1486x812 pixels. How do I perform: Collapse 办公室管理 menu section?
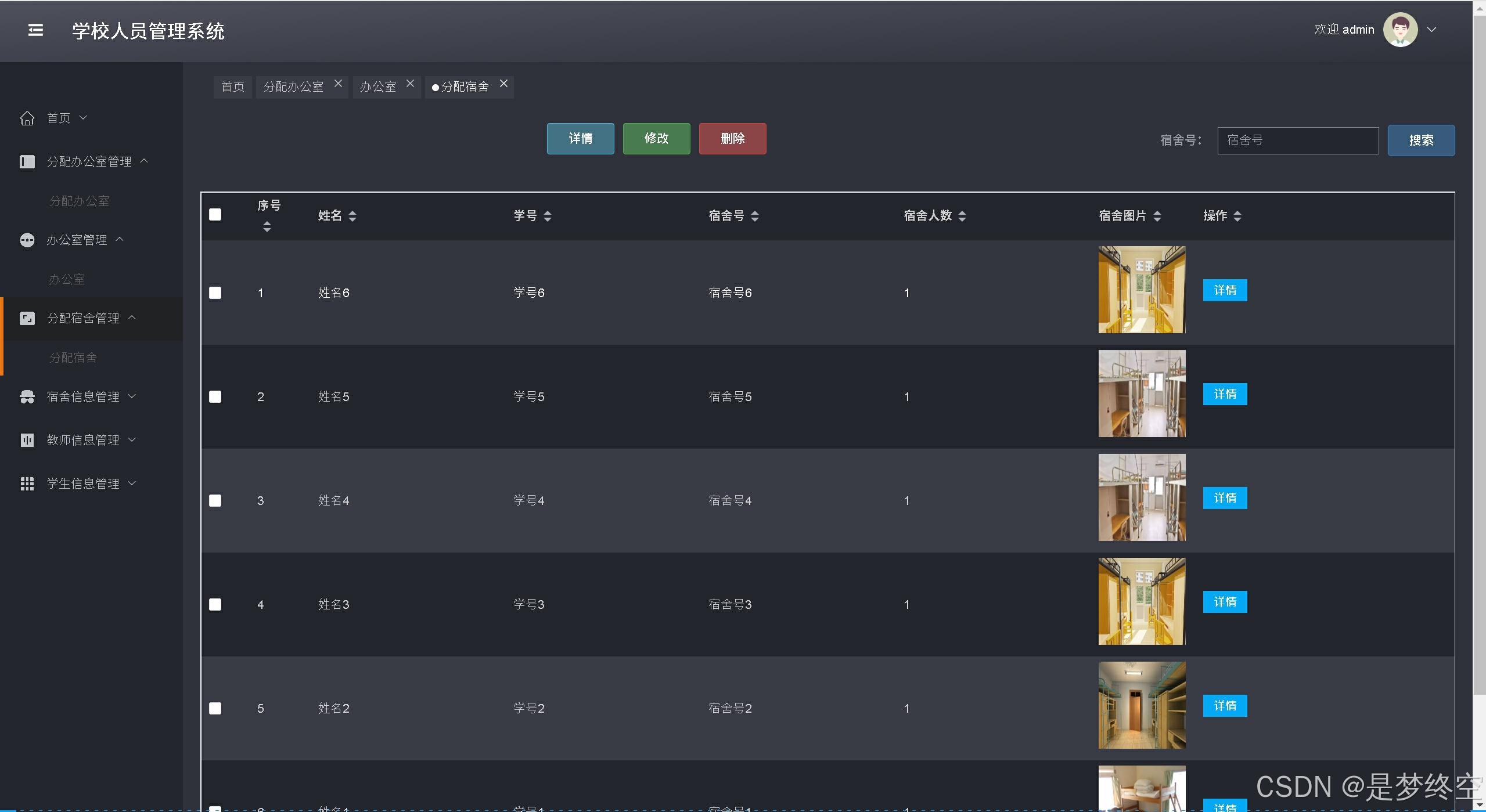point(77,240)
